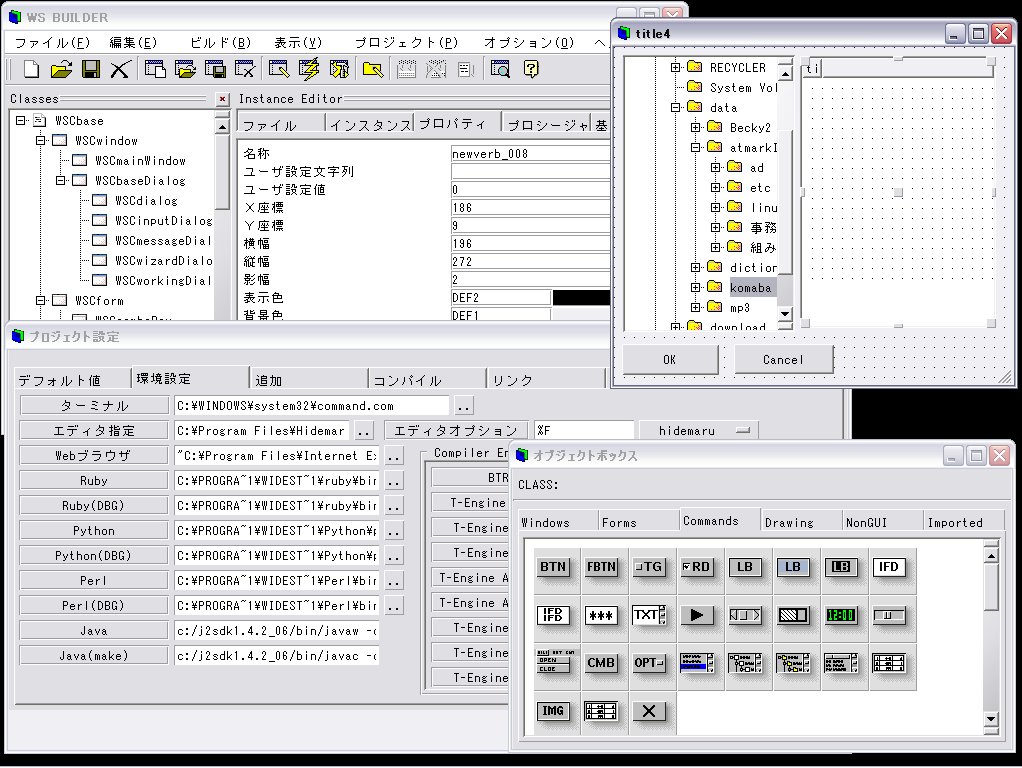Click the newverb_008 name input field
Viewport: 1022px width, 768px height.
point(530,153)
